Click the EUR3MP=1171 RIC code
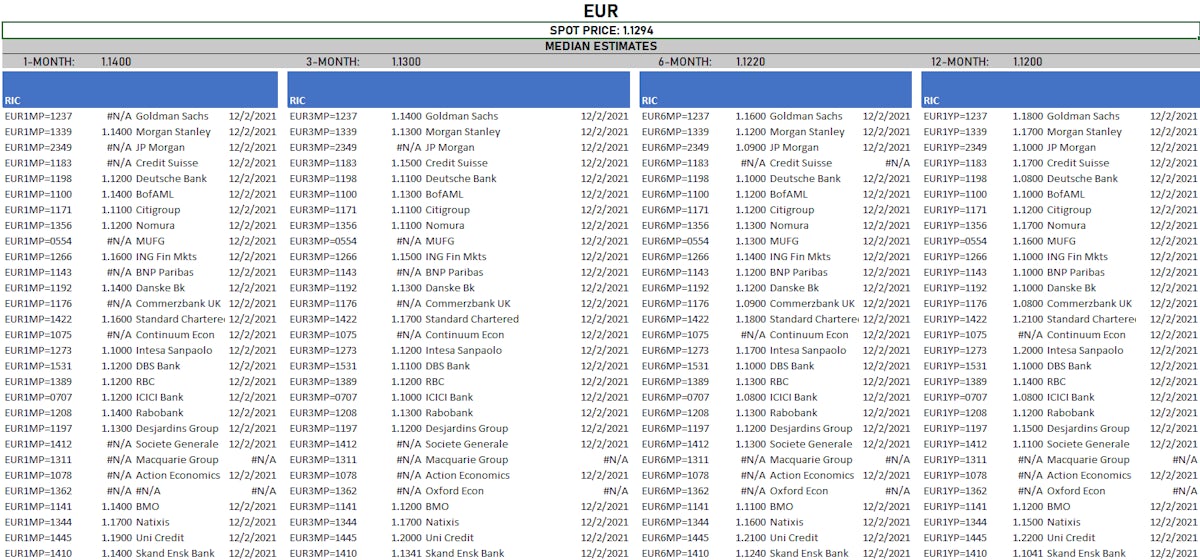1200x560 pixels. tap(323, 210)
